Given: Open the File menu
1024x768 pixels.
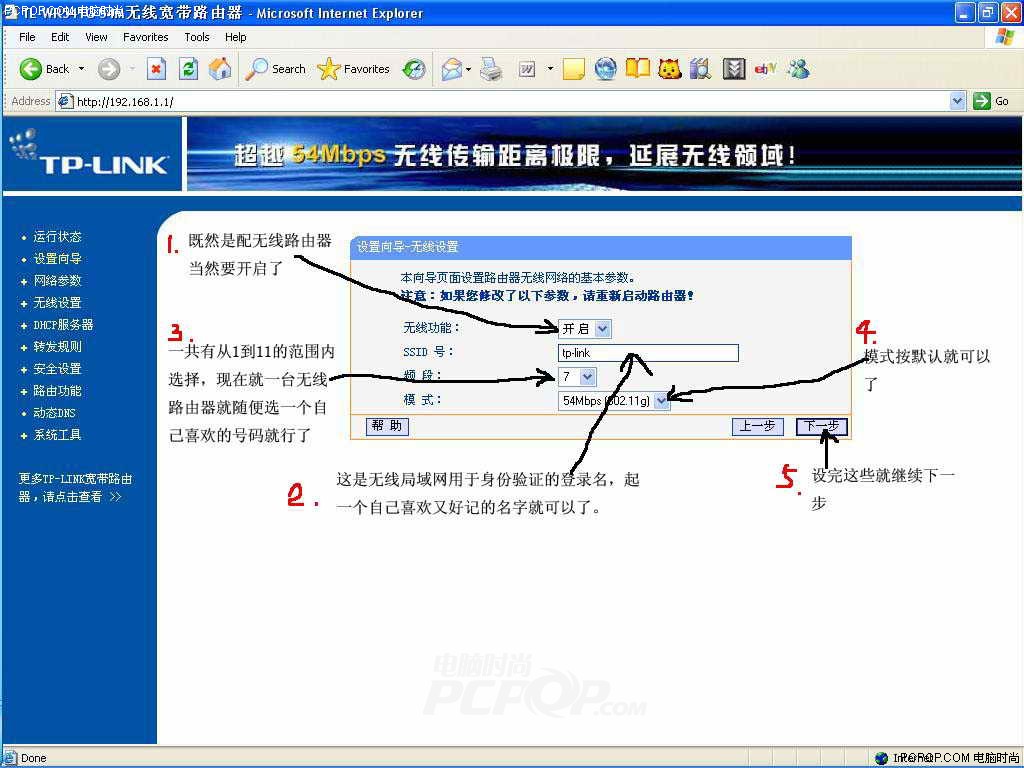Looking at the screenshot, I should (x=27, y=37).
